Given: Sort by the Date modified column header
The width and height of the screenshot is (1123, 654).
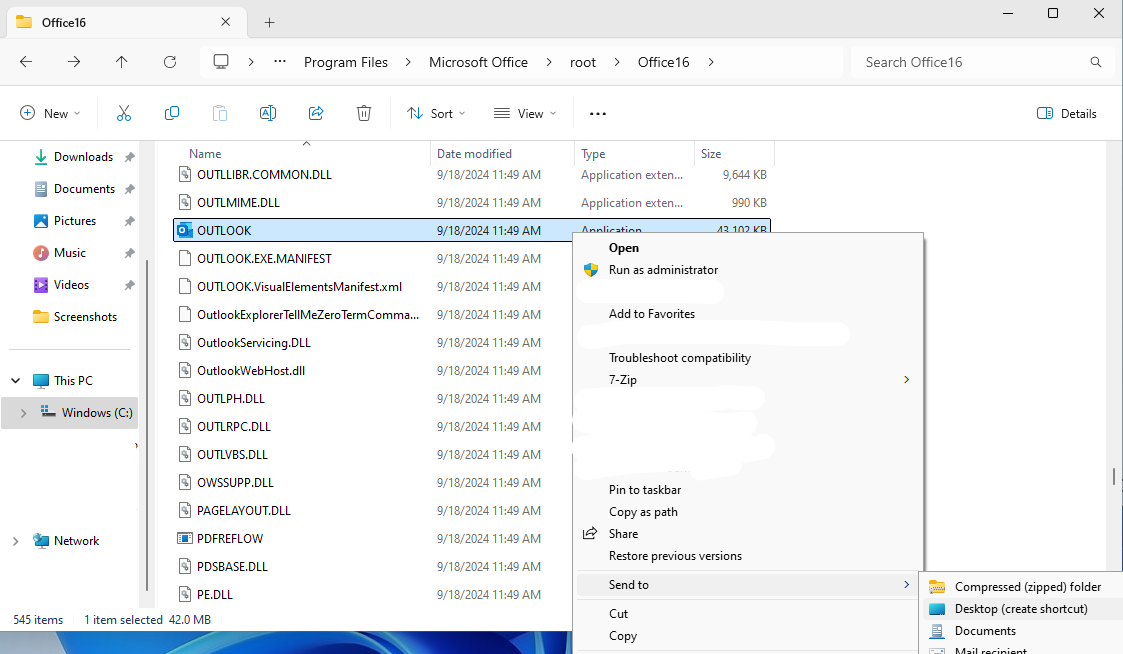Looking at the screenshot, I should 474,154.
